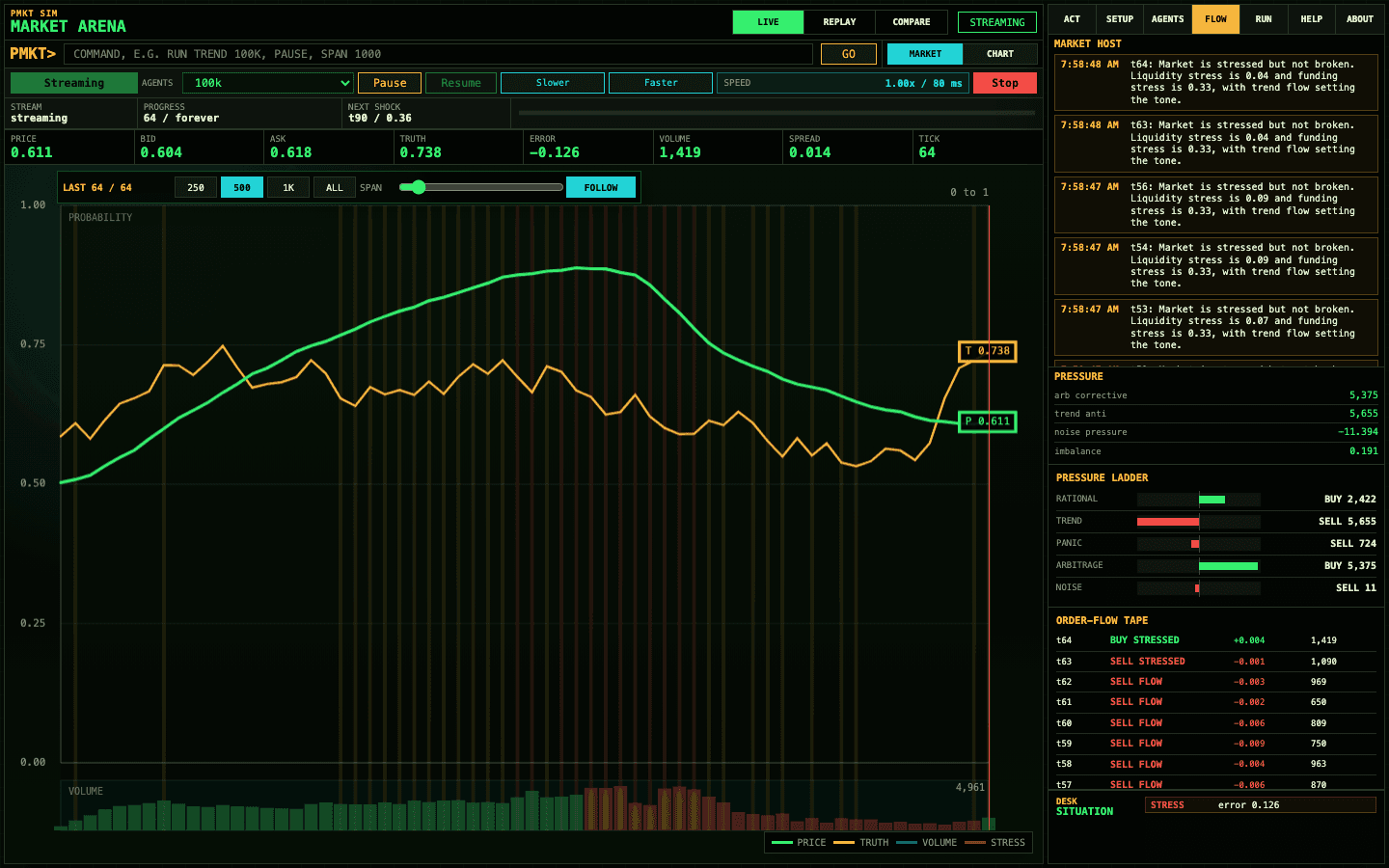Click the ERROR value -0.126
1389x868 pixels.
coord(555,152)
